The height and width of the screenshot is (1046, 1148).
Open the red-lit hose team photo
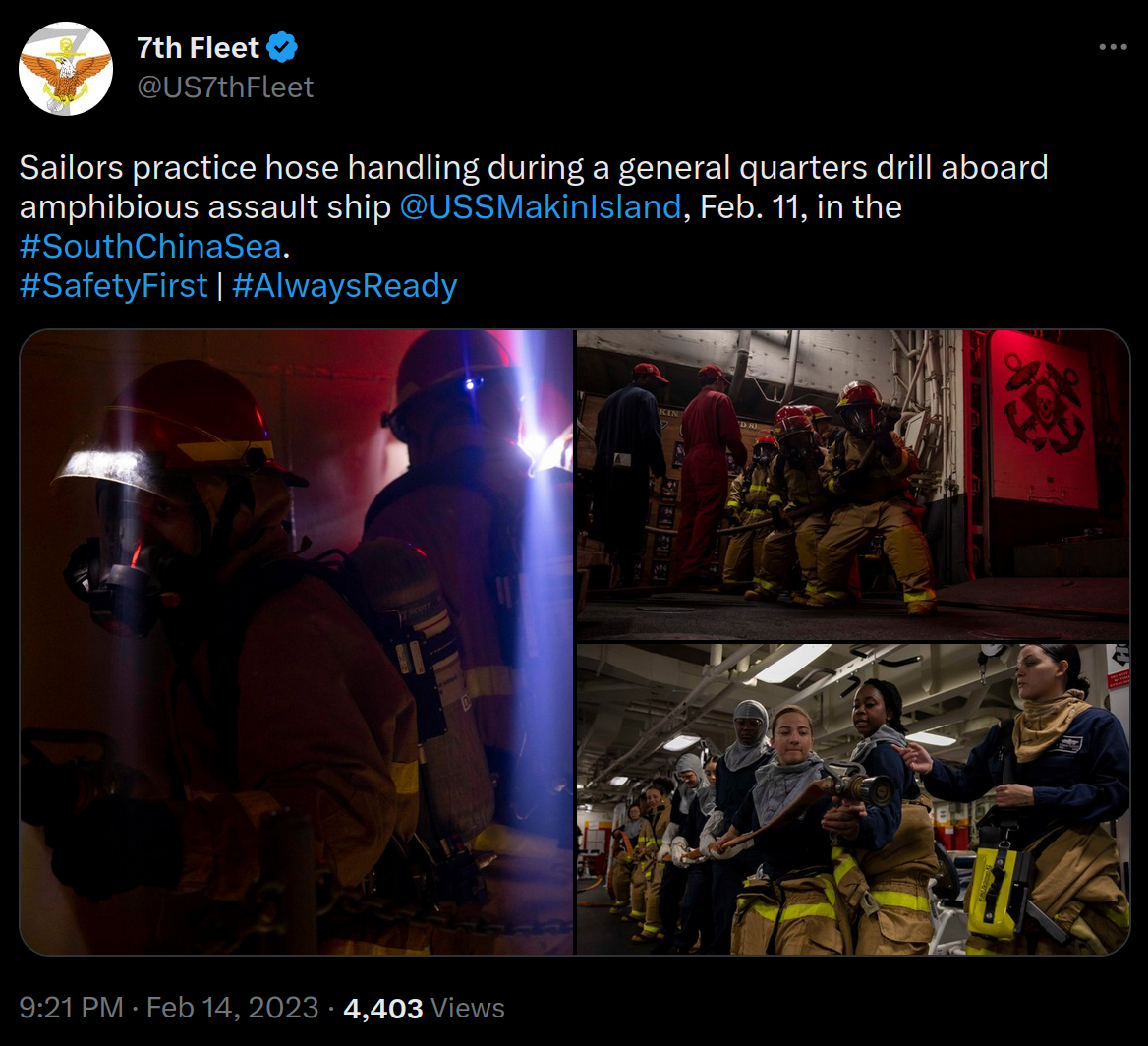pyautogui.click(x=853, y=485)
